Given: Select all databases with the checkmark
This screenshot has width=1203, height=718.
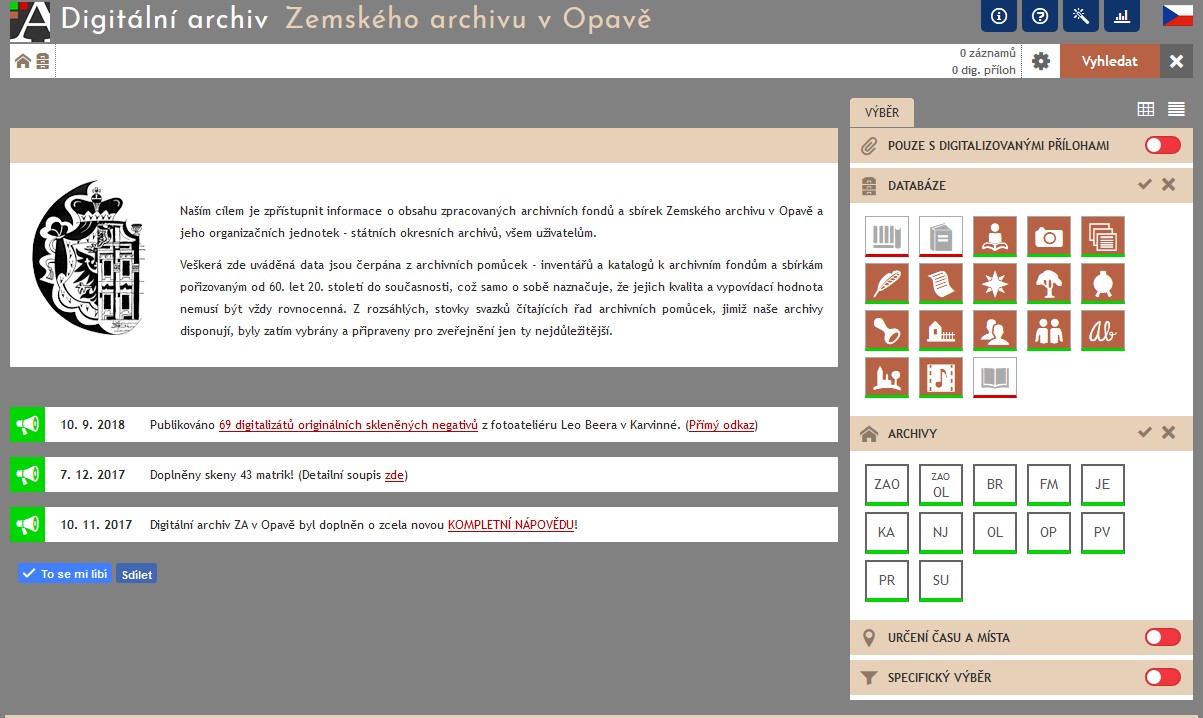Looking at the screenshot, I should (1145, 185).
